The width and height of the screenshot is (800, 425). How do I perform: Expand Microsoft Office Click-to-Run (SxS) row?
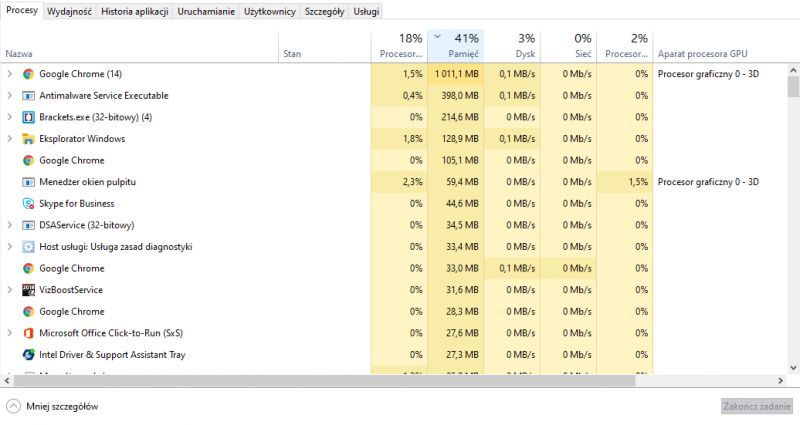click(x=9, y=333)
